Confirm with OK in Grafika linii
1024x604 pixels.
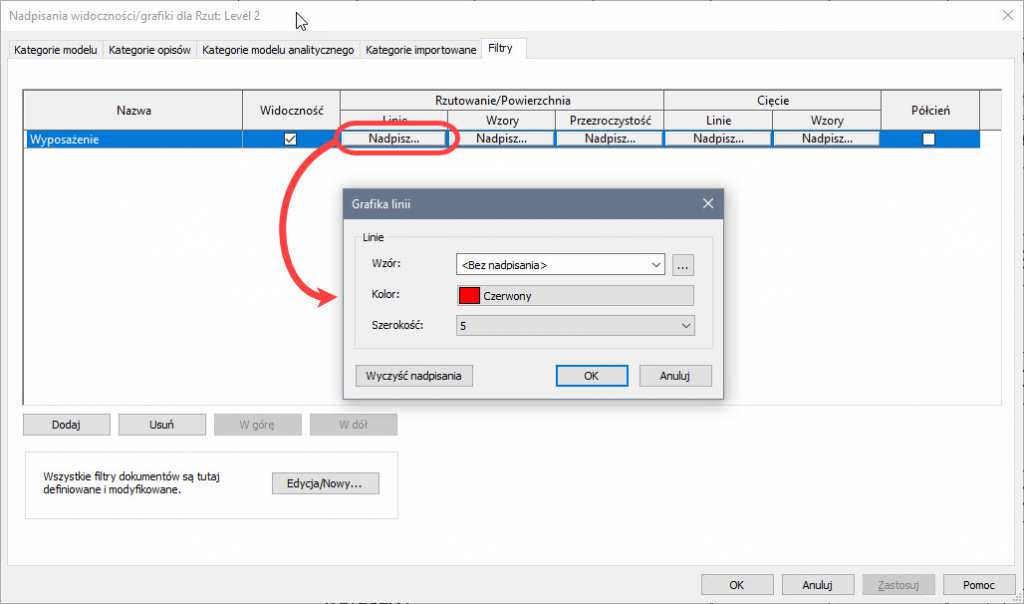click(591, 376)
